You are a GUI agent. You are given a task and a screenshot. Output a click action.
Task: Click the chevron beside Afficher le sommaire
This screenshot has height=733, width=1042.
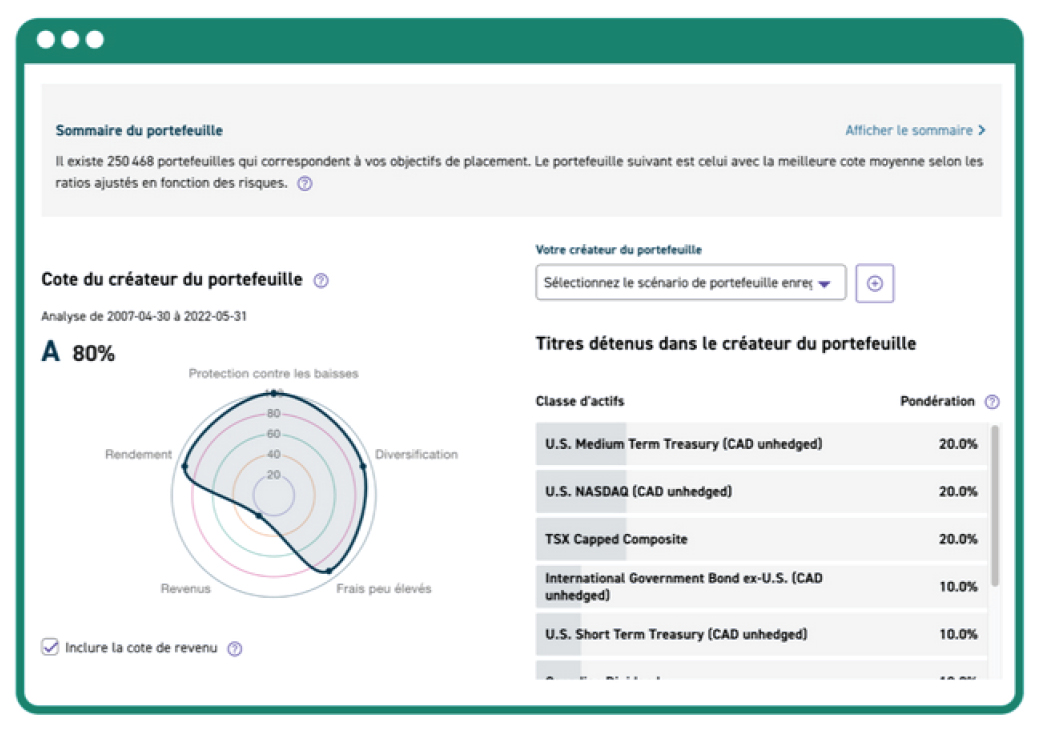point(982,131)
